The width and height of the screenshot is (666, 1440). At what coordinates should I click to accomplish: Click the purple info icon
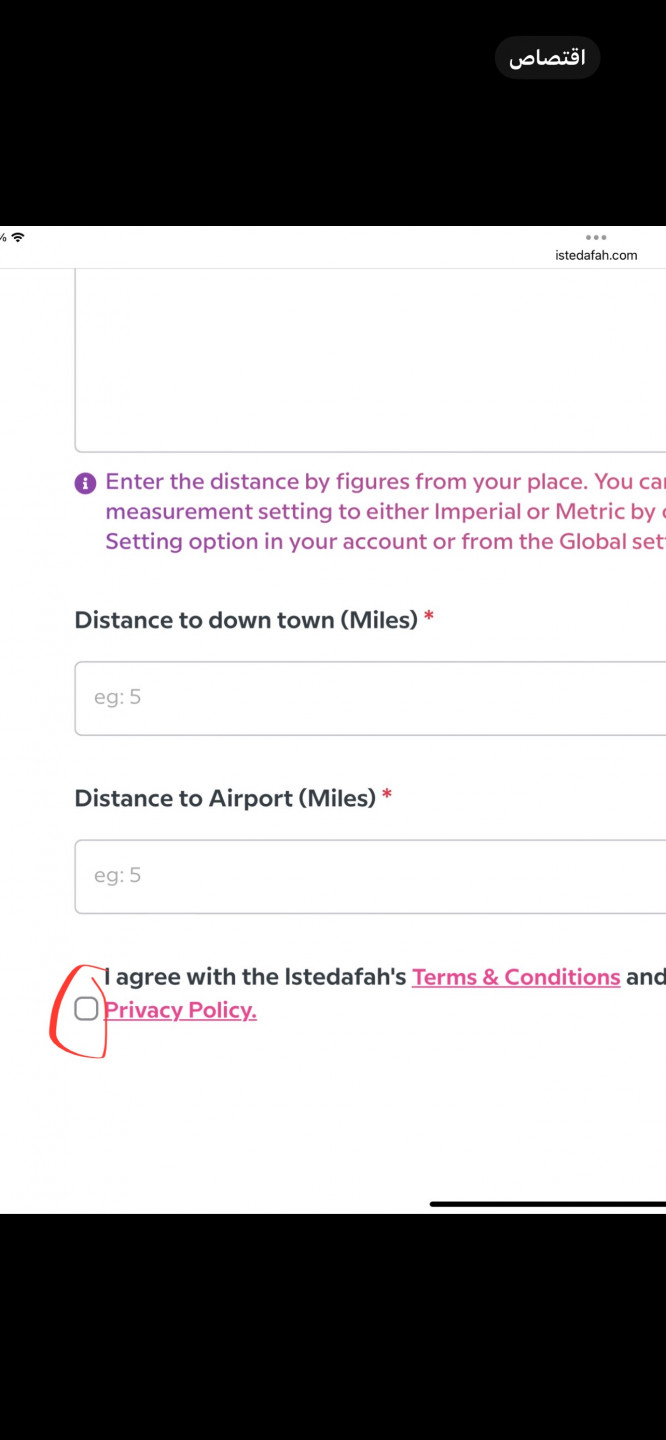click(86, 484)
